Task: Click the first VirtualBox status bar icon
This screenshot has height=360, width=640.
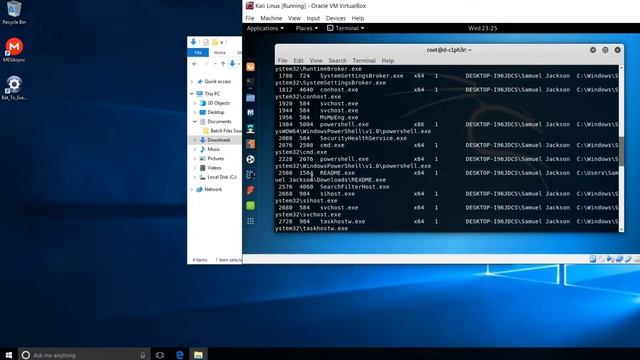Action: click(x=593, y=259)
